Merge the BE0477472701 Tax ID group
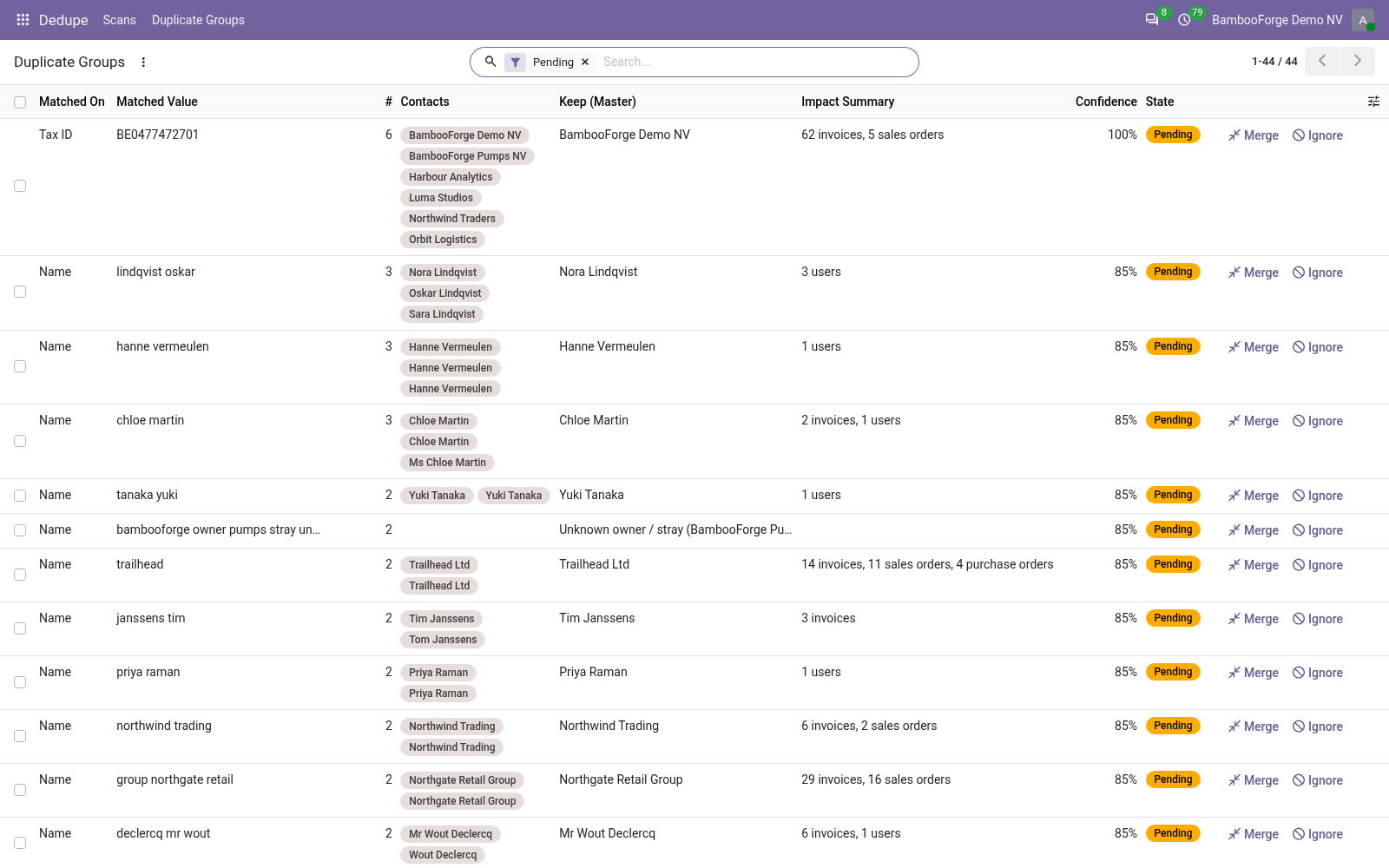1389x868 pixels. (1254, 135)
